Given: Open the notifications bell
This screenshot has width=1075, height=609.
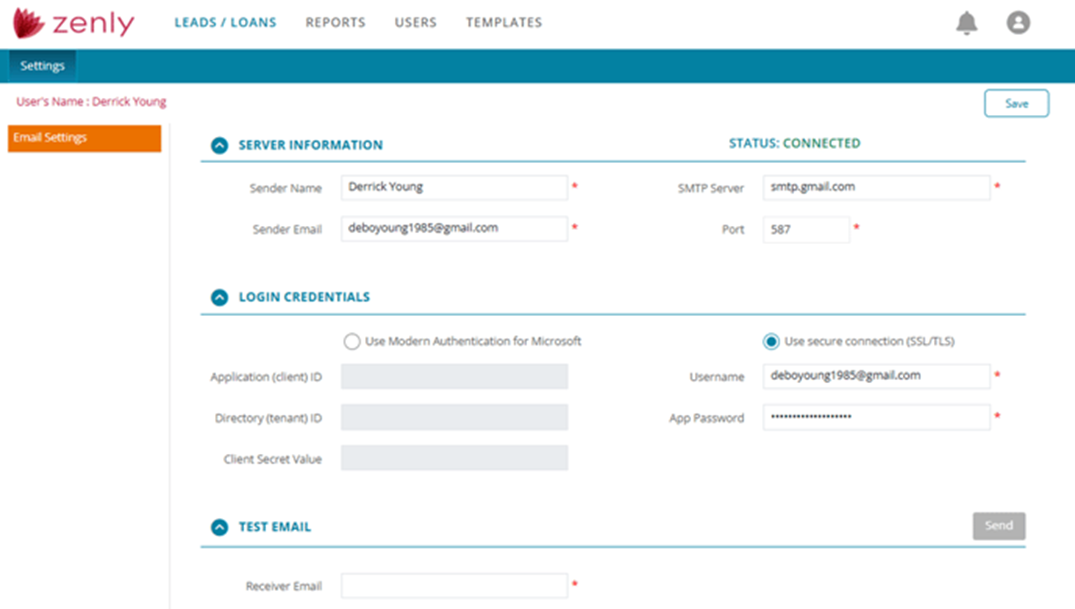Looking at the screenshot, I should [x=966, y=23].
